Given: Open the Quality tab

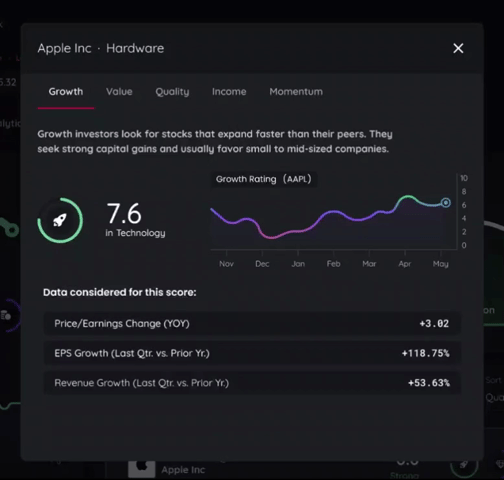Looking at the screenshot, I should (172, 92).
